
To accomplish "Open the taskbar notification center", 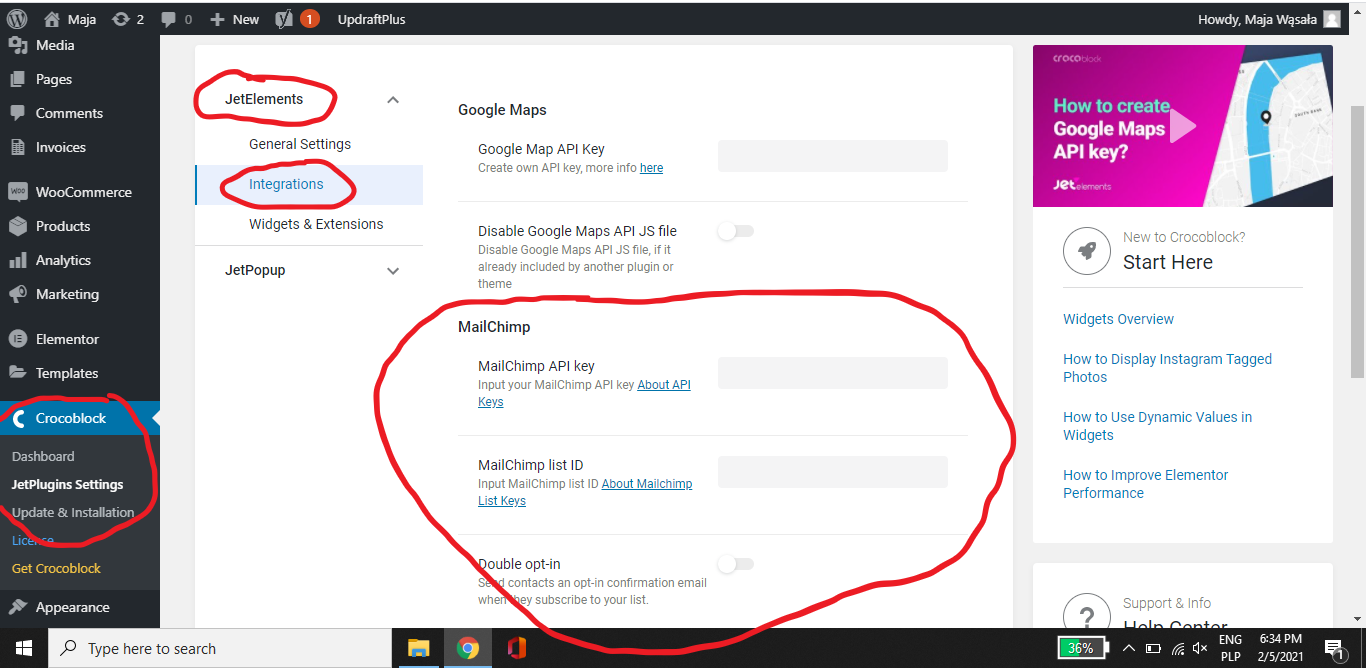I will pyautogui.click(x=1333, y=648).
